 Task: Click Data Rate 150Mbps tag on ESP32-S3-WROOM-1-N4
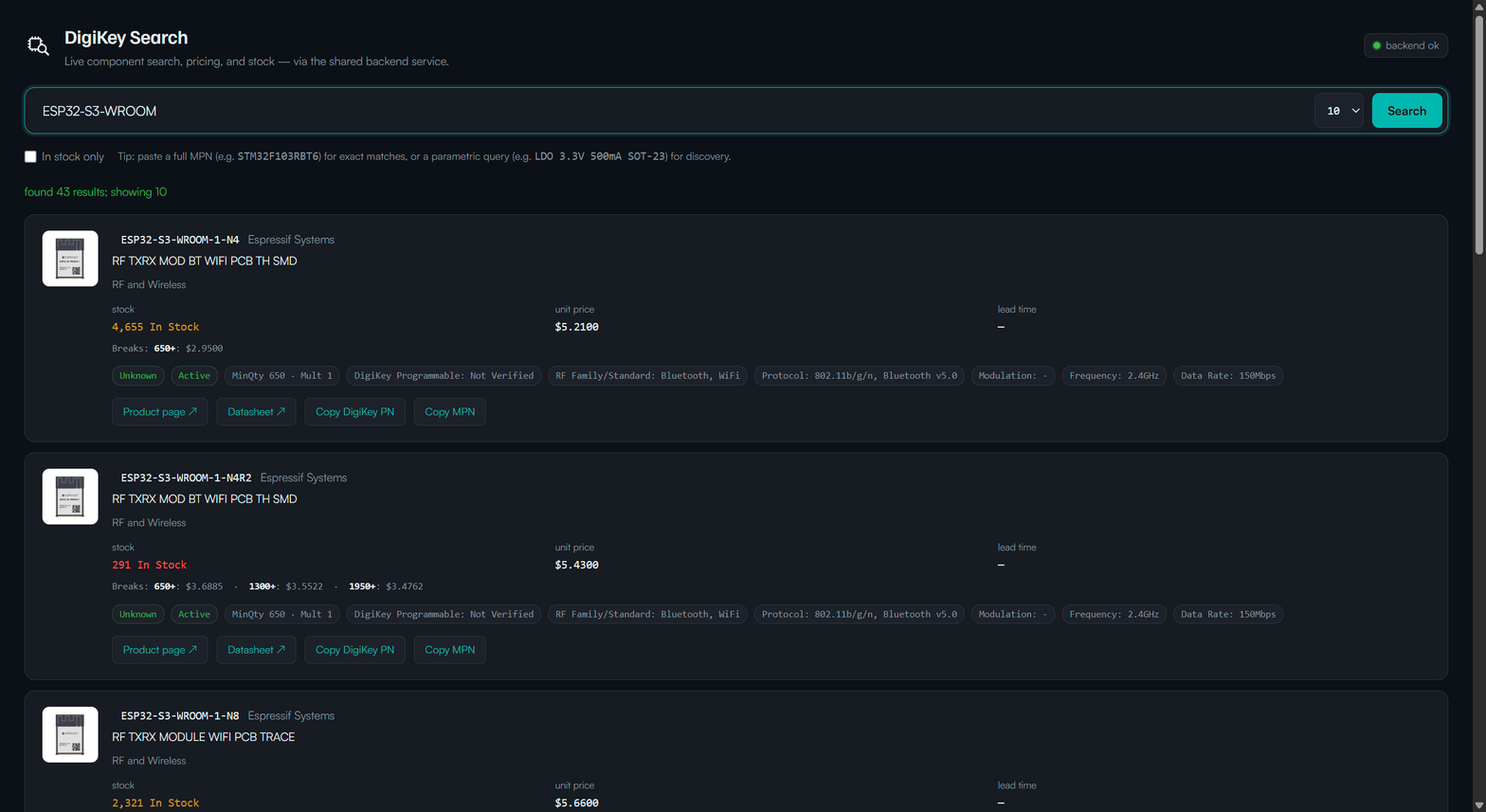1228,376
